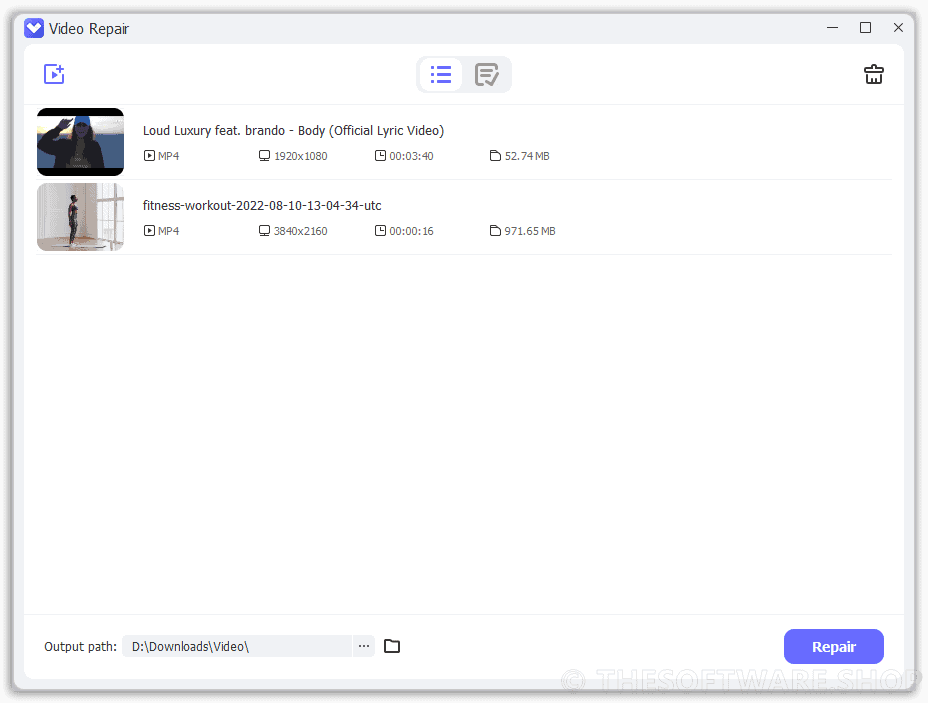Viewport: 928px width, 703px height.
Task: Click the three-dots browse button
Action: pos(363,646)
